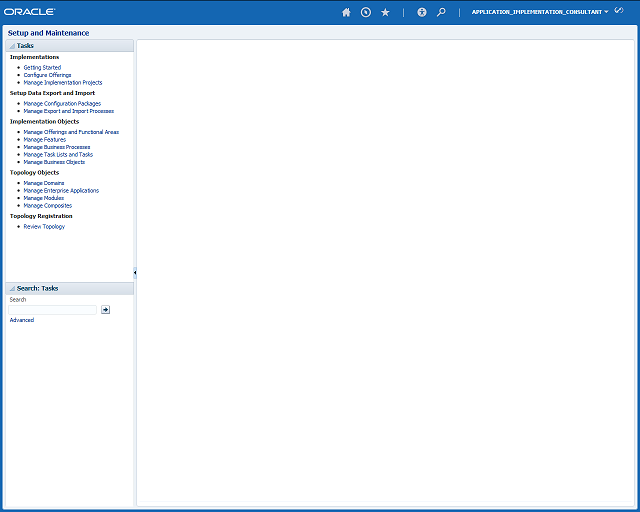Open Configure Offerings link

pos(47,75)
